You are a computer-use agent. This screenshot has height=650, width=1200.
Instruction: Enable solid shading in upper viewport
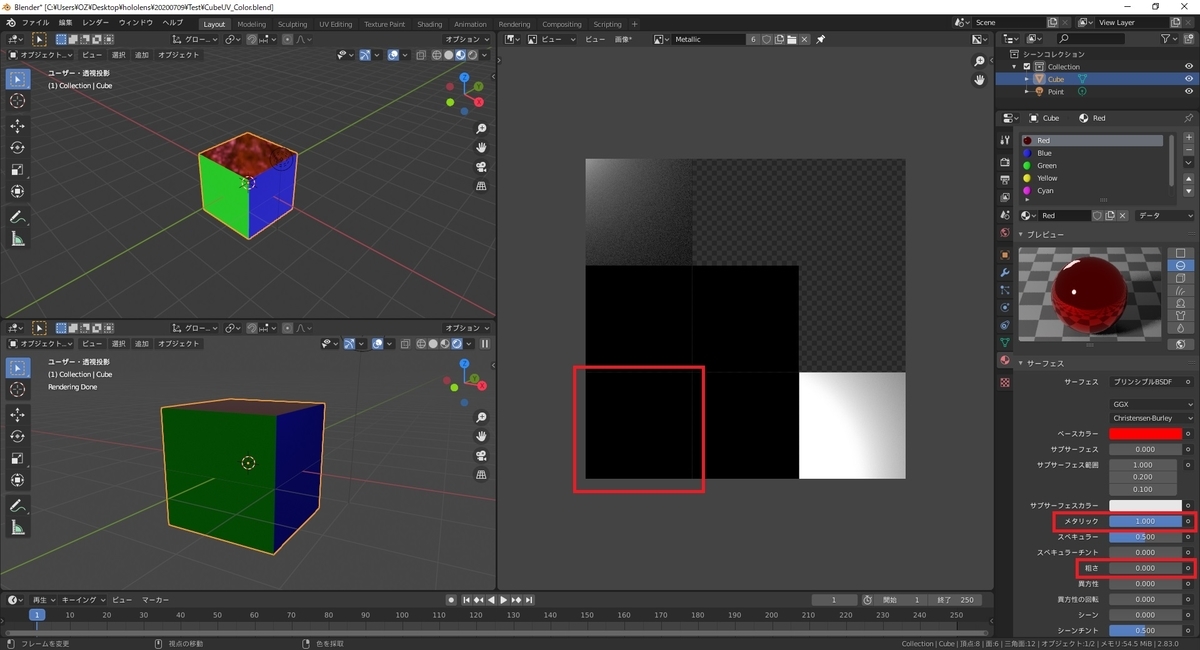448,55
